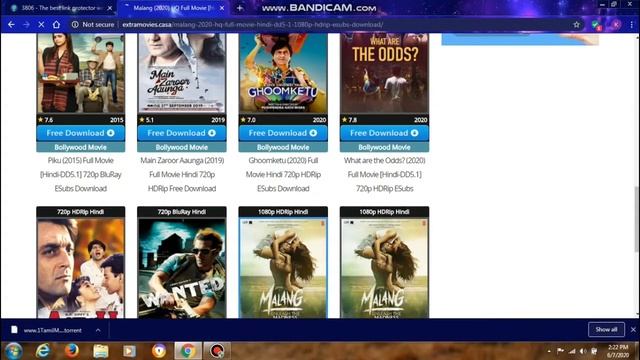Open Chrome Canary icon in taskbar

coord(159,351)
